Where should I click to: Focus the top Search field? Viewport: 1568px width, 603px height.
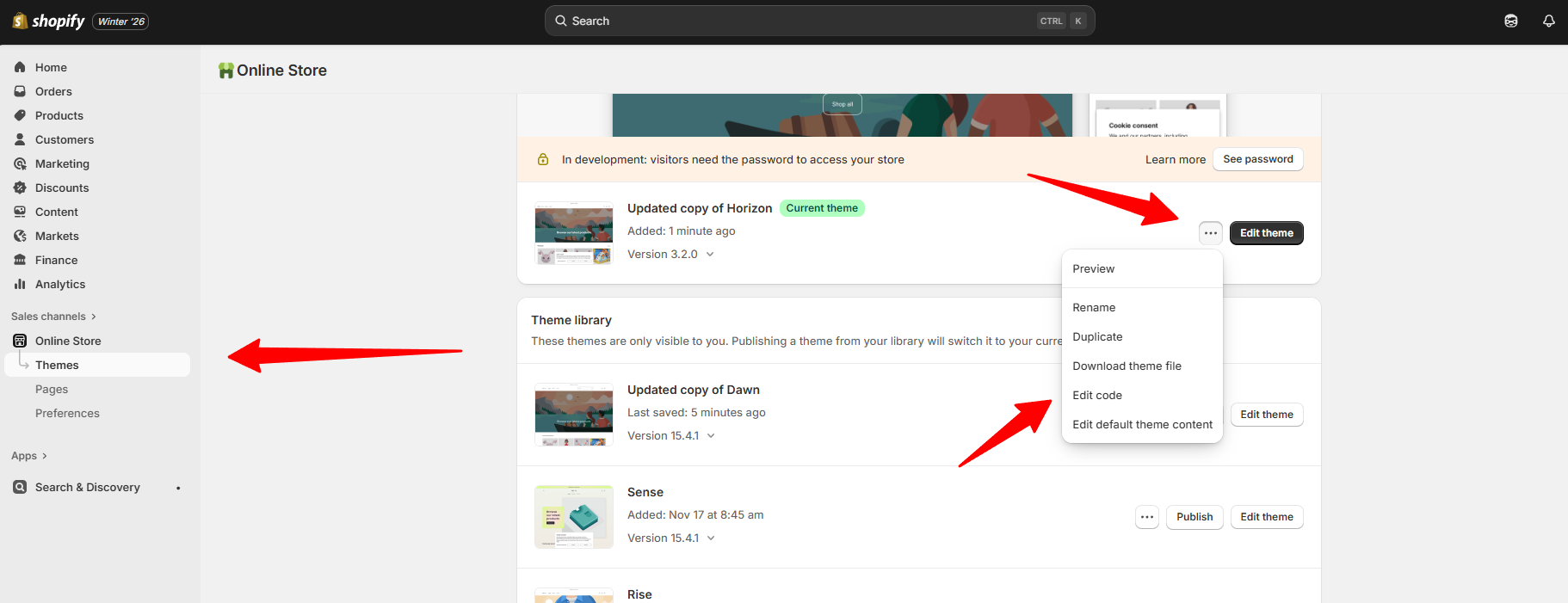click(x=819, y=21)
